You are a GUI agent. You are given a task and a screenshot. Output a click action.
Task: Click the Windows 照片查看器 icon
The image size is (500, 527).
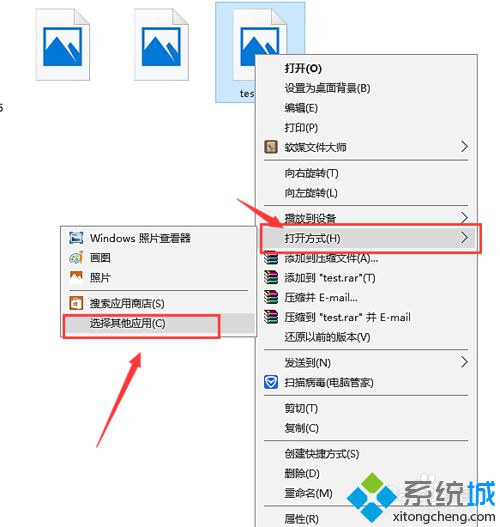pos(76,238)
